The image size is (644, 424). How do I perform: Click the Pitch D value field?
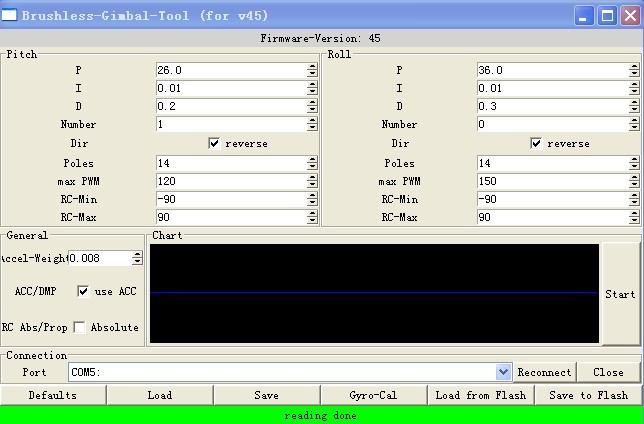click(231, 106)
